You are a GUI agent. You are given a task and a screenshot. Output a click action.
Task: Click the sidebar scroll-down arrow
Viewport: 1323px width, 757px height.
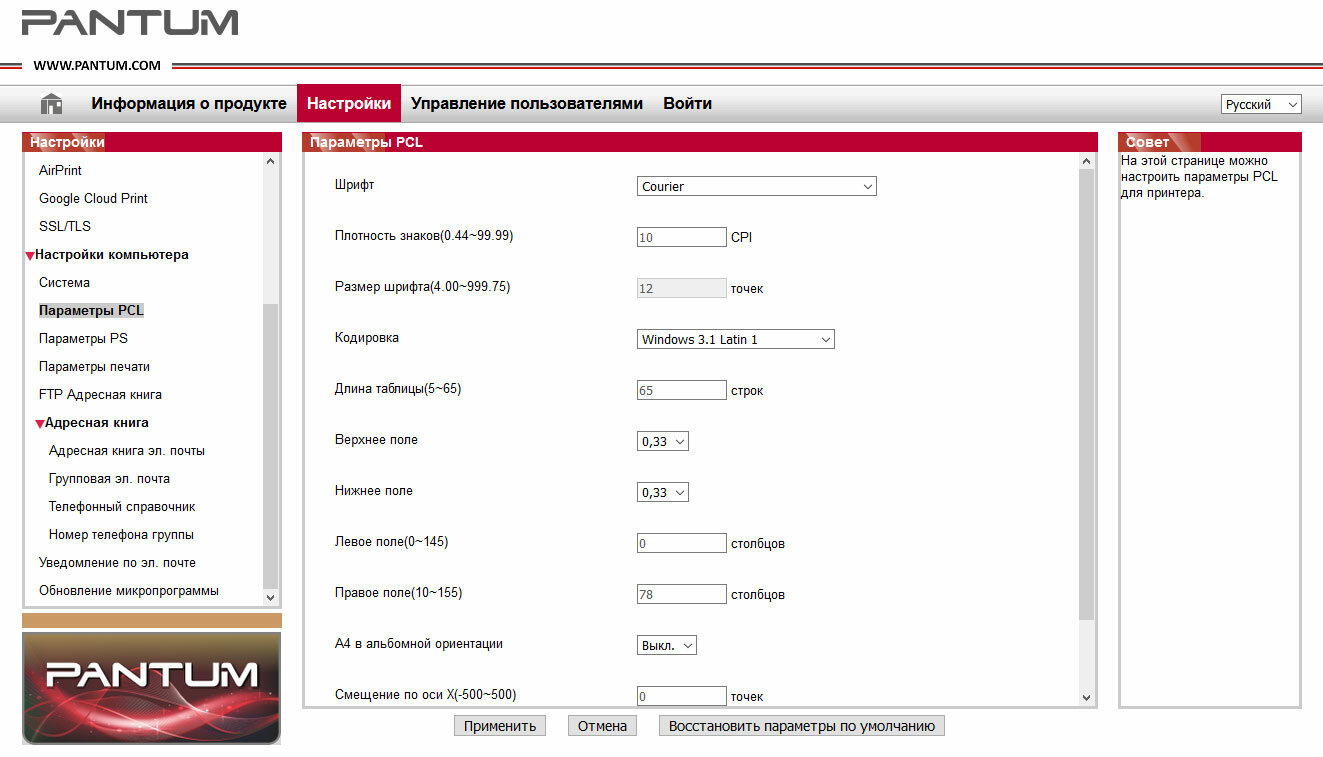(x=270, y=597)
